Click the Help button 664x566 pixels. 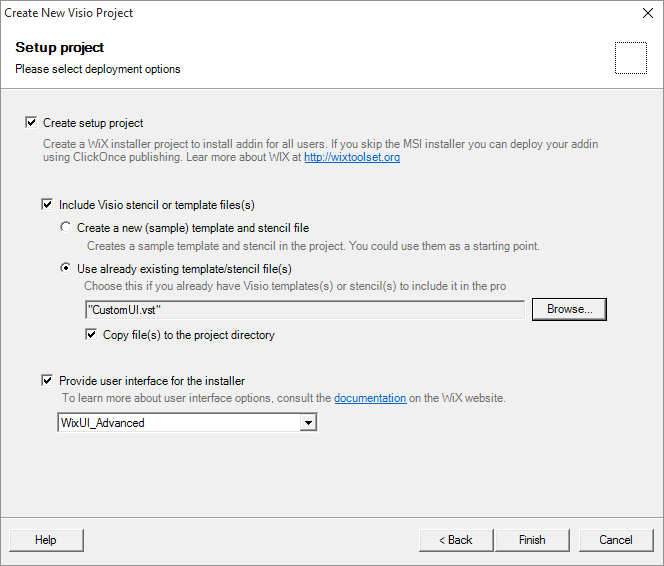tap(46, 540)
